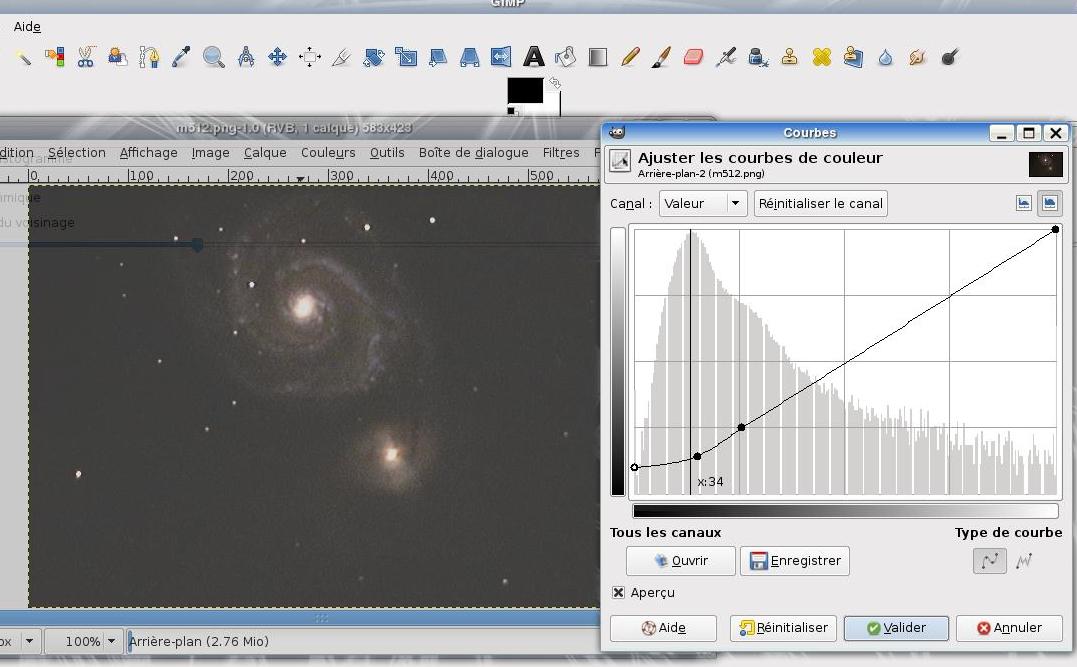Click the Aide button in Courbes dialog
This screenshot has height=667, width=1077.
pos(663,628)
